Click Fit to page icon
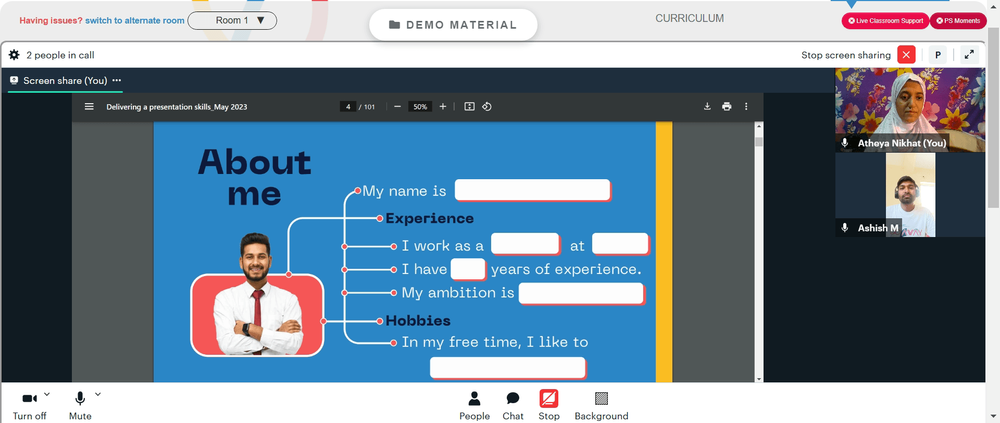Image resolution: width=1000 pixels, height=423 pixels. click(x=469, y=107)
